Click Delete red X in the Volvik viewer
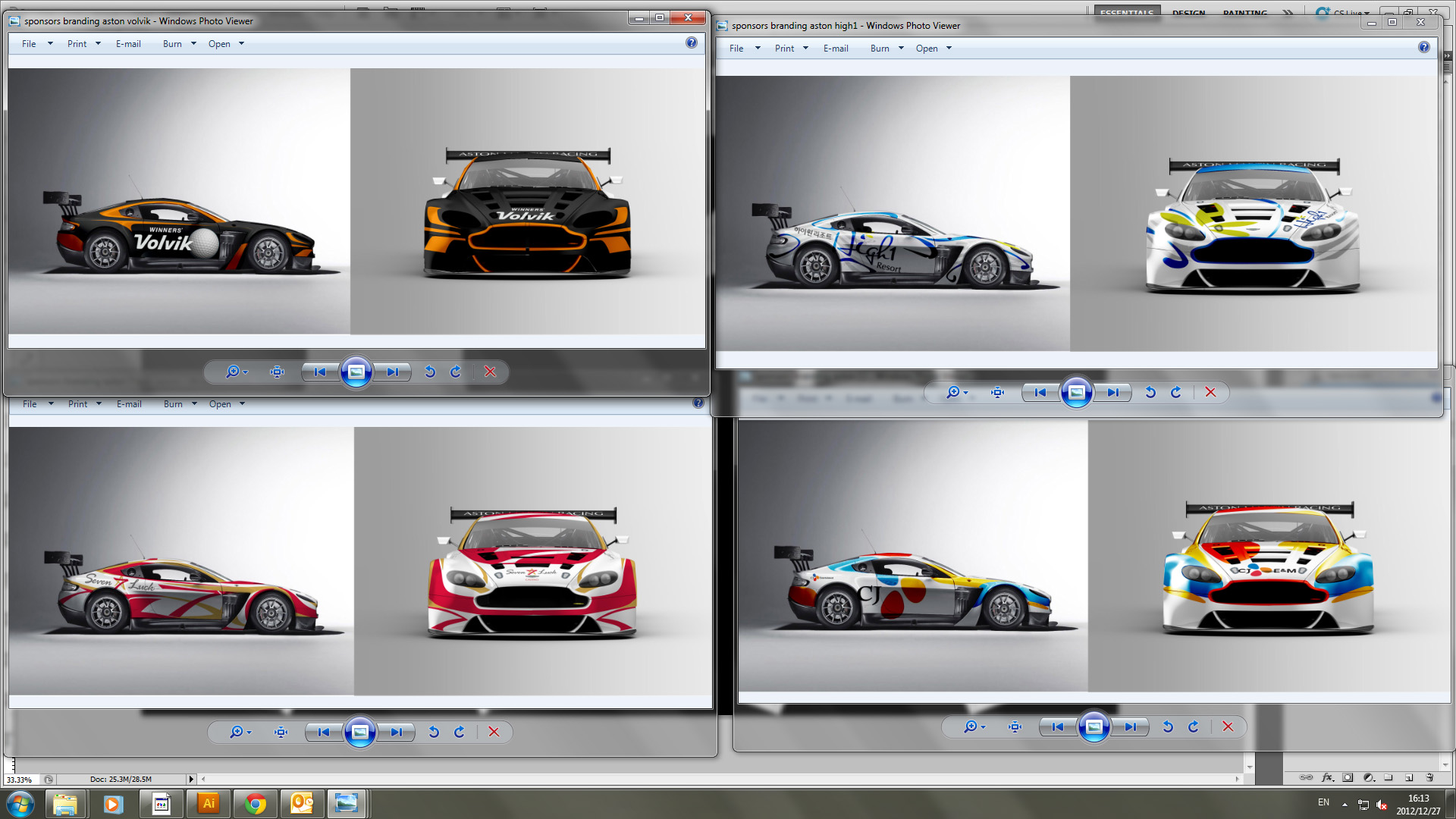 (x=490, y=372)
